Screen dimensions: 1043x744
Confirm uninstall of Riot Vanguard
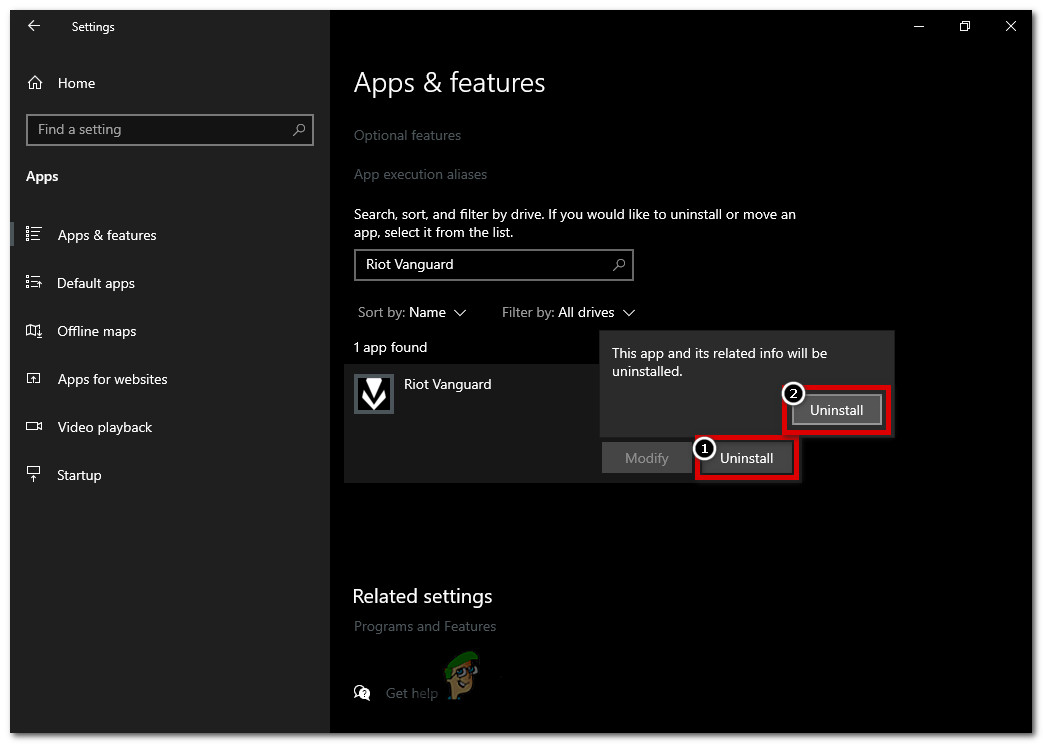(x=836, y=410)
